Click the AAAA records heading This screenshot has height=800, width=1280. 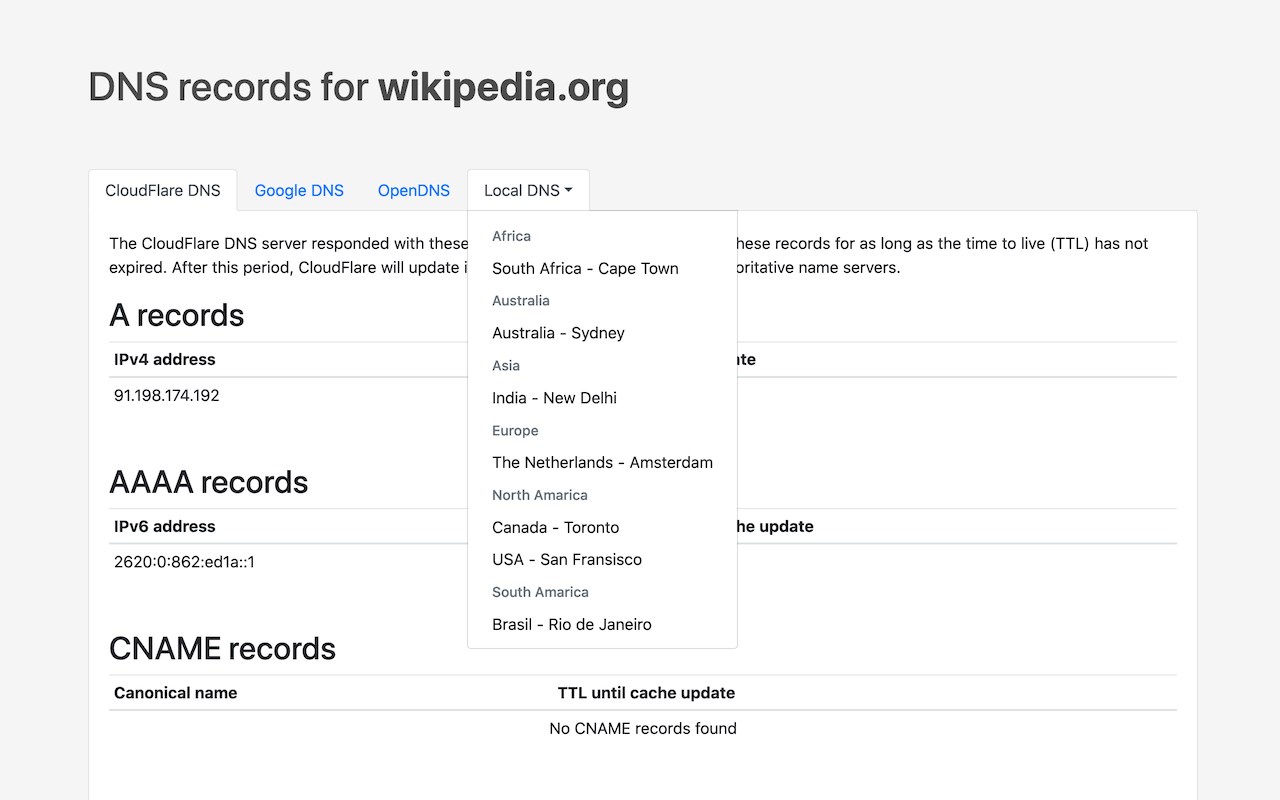coord(208,482)
